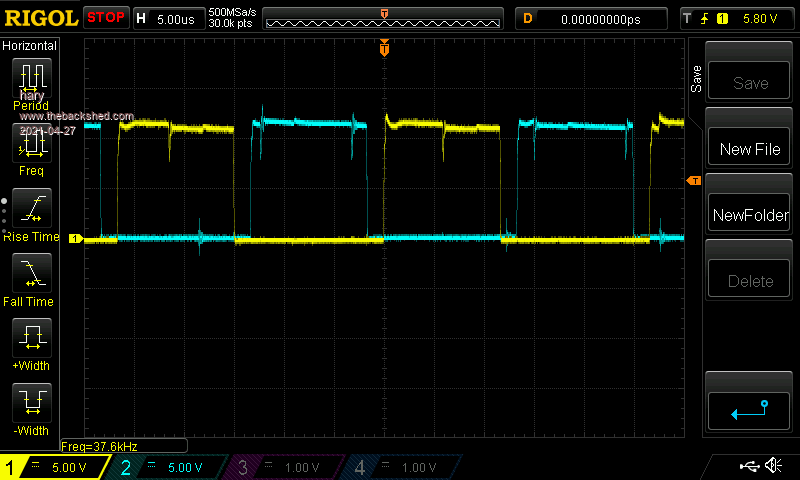The image size is (800, 480).
Task: Enable channel 4 at 1.00 V
Action: tap(400, 467)
